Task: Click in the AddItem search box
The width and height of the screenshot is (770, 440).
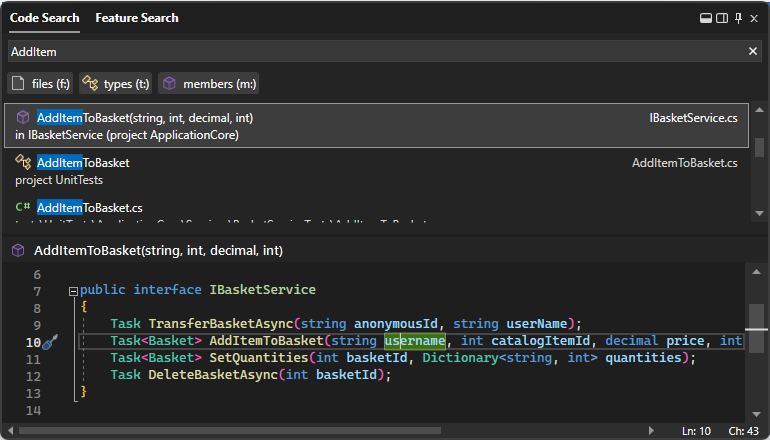Action: pos(370,51)
